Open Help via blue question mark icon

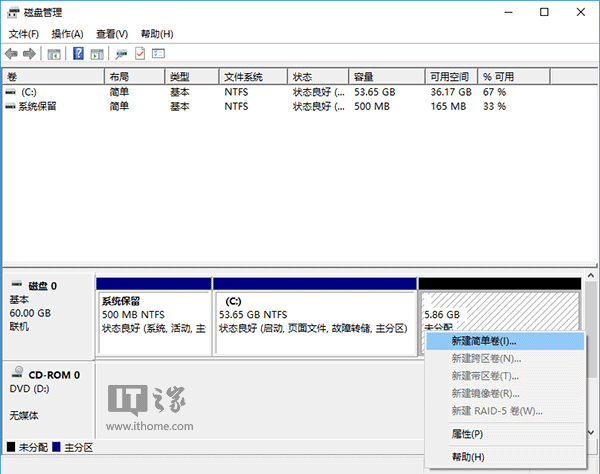click(x=78, y=54)
